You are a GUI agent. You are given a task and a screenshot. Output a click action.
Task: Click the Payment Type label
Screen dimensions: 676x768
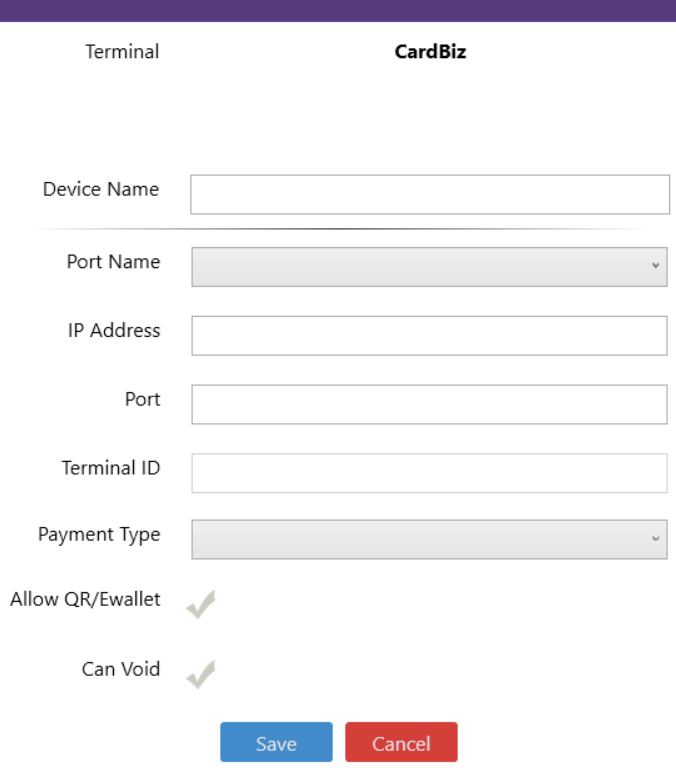(99, 535)
